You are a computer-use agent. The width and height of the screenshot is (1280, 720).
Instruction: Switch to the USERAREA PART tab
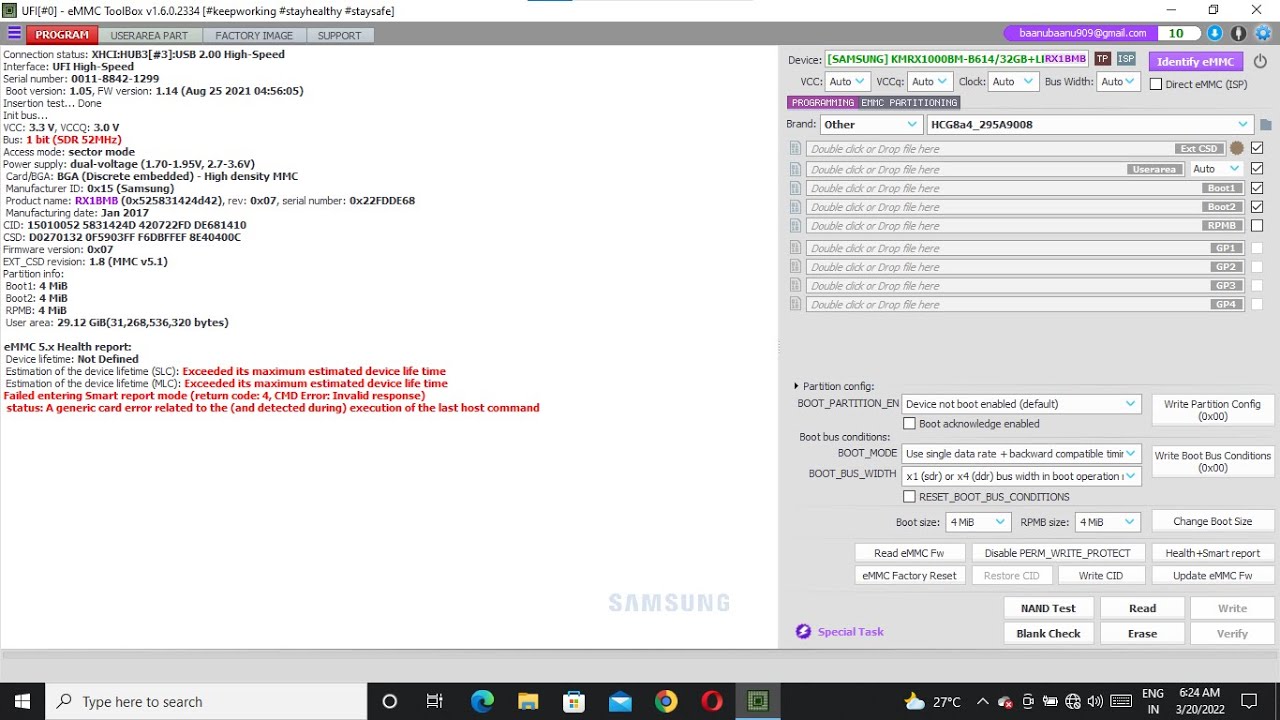(x=149, y=35)
